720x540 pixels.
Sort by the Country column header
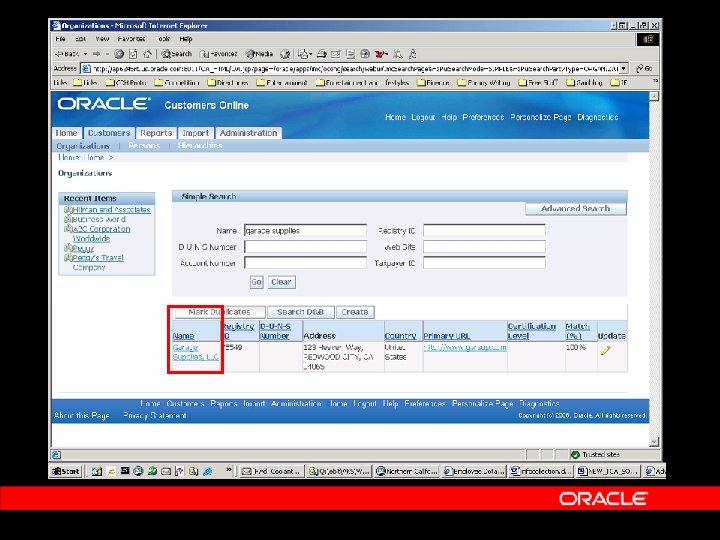400,336
